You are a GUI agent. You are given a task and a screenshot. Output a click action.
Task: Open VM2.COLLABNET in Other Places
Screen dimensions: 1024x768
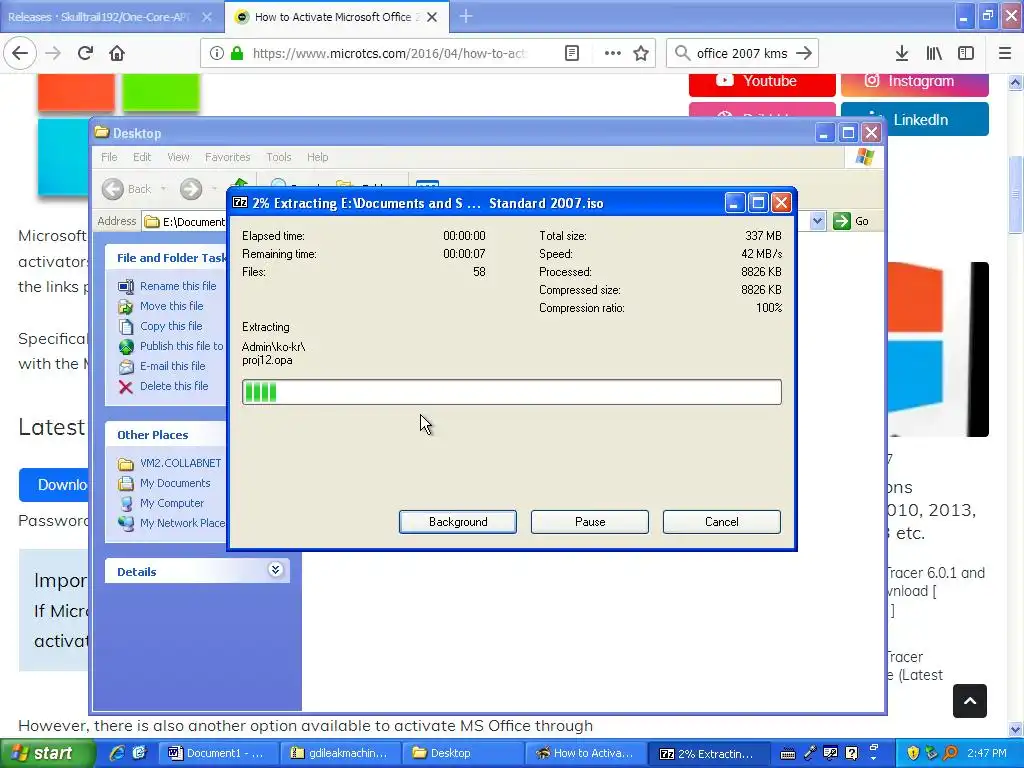[180, 463]
